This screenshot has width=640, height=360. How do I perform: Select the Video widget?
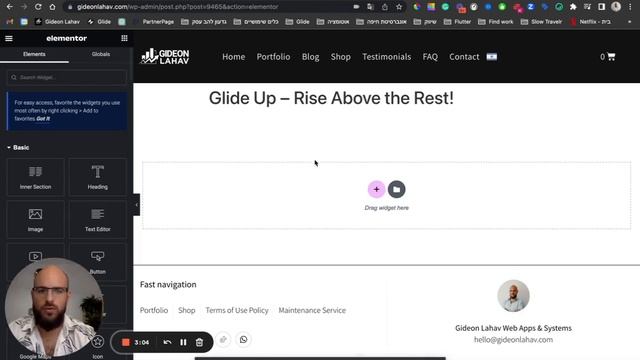tap(36, 256)
